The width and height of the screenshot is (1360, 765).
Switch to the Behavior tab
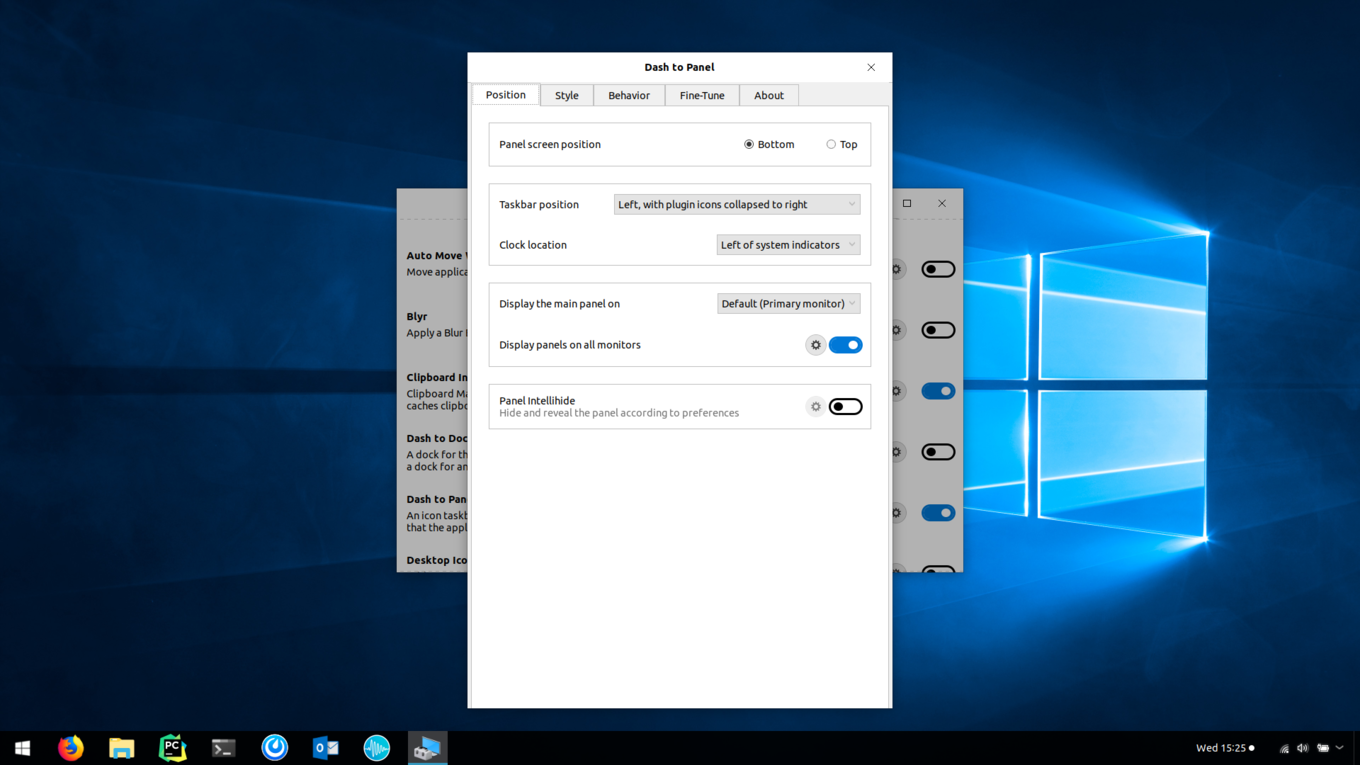coord(629,95)
